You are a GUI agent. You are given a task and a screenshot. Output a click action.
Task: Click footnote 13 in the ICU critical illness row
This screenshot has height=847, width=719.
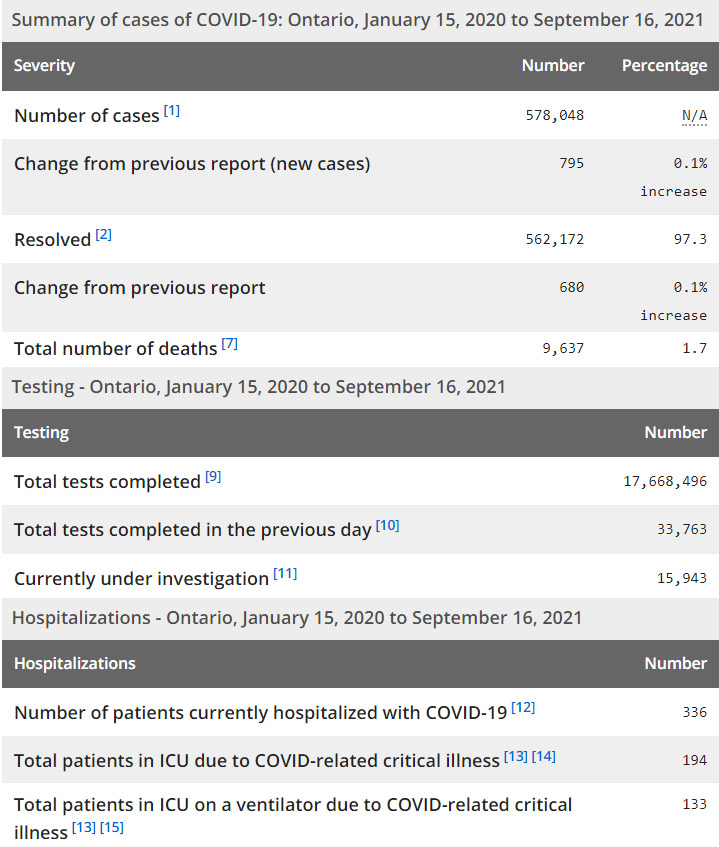[516, 756]
